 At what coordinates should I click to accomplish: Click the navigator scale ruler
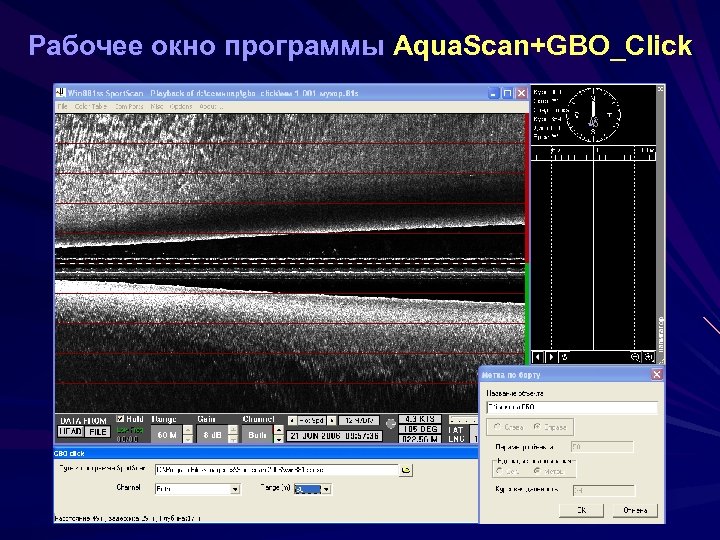(x=593, y=154)
